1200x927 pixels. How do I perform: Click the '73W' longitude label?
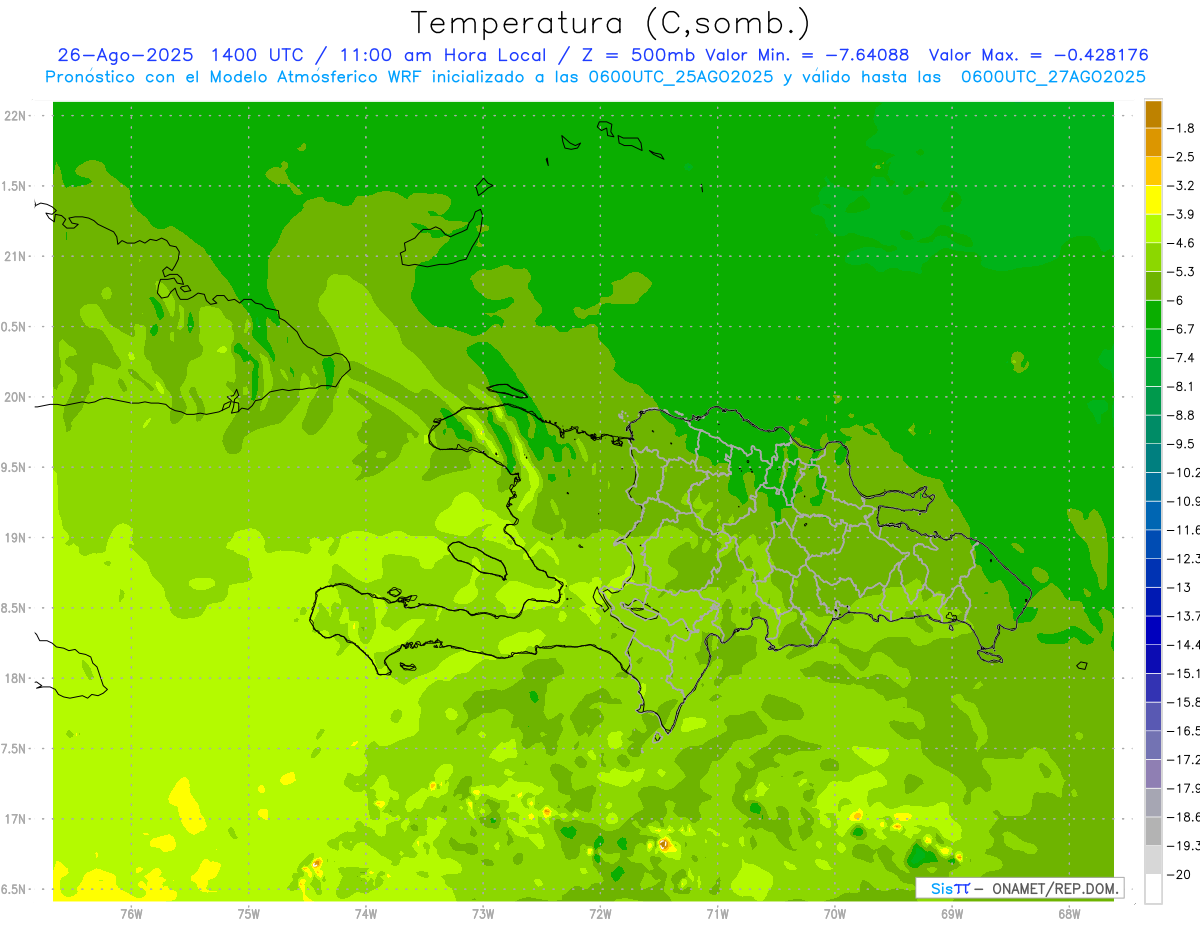[483, 914]
